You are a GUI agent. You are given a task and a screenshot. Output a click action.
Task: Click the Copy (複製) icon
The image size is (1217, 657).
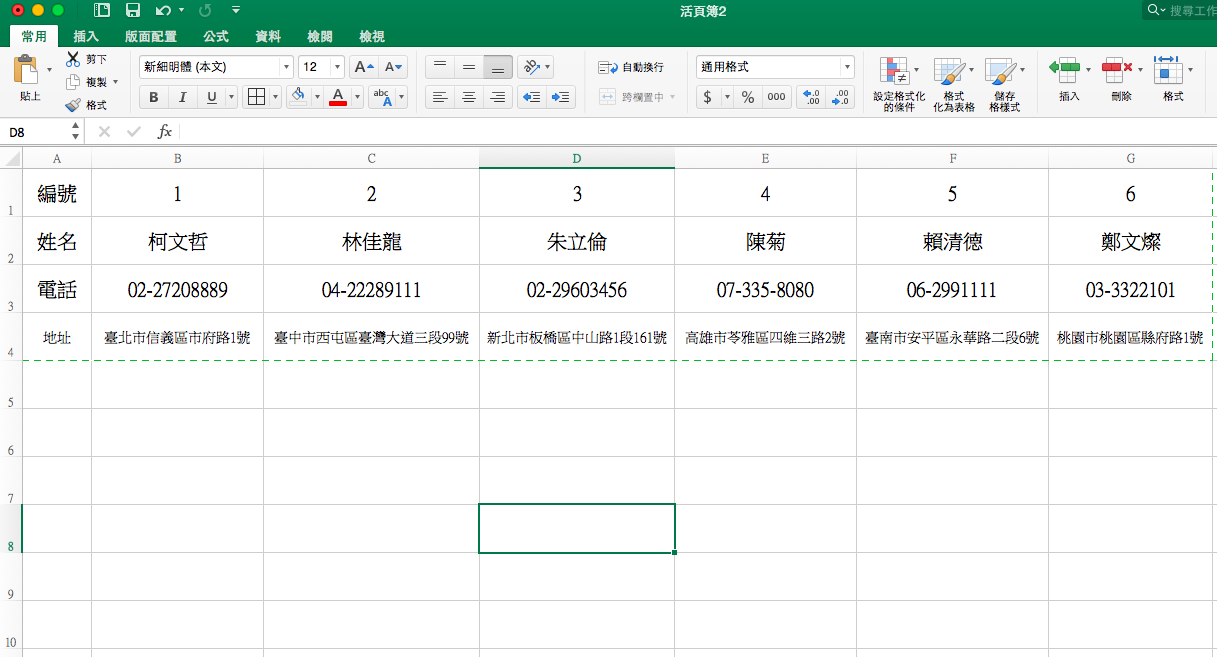tap(72, 82)
